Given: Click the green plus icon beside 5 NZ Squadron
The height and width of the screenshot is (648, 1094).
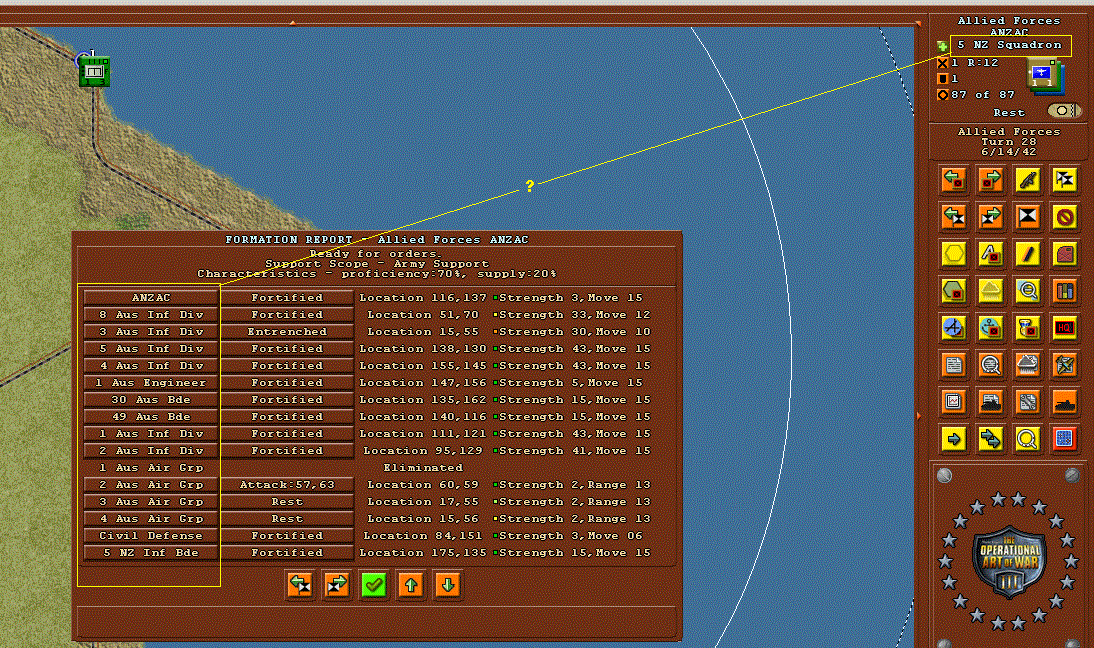Looking at the screenshot, I should pyautogui.click(x=943, y=46).
